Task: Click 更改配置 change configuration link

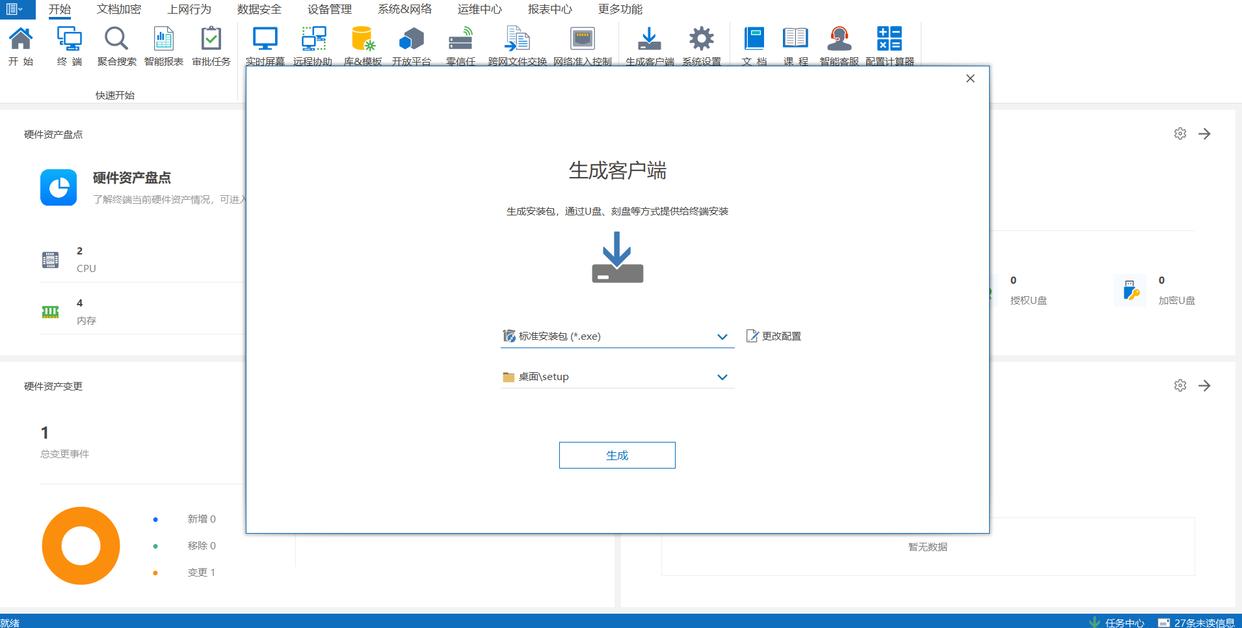Action: [x=774, y=336]
